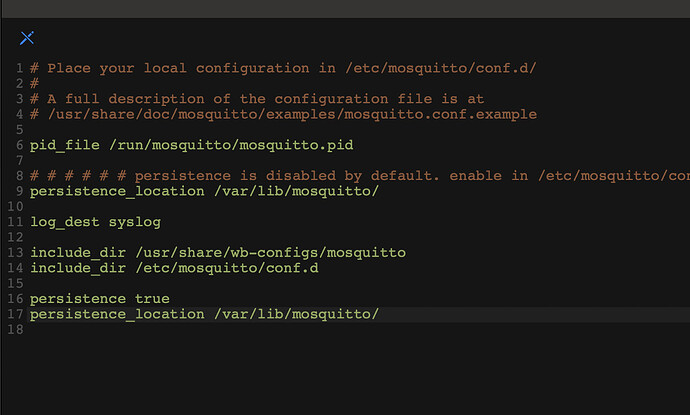The height and width of the screenshot is (415, 690).
Task: Click highlighted persistence_location on line 17
Action: pos(117,314)
